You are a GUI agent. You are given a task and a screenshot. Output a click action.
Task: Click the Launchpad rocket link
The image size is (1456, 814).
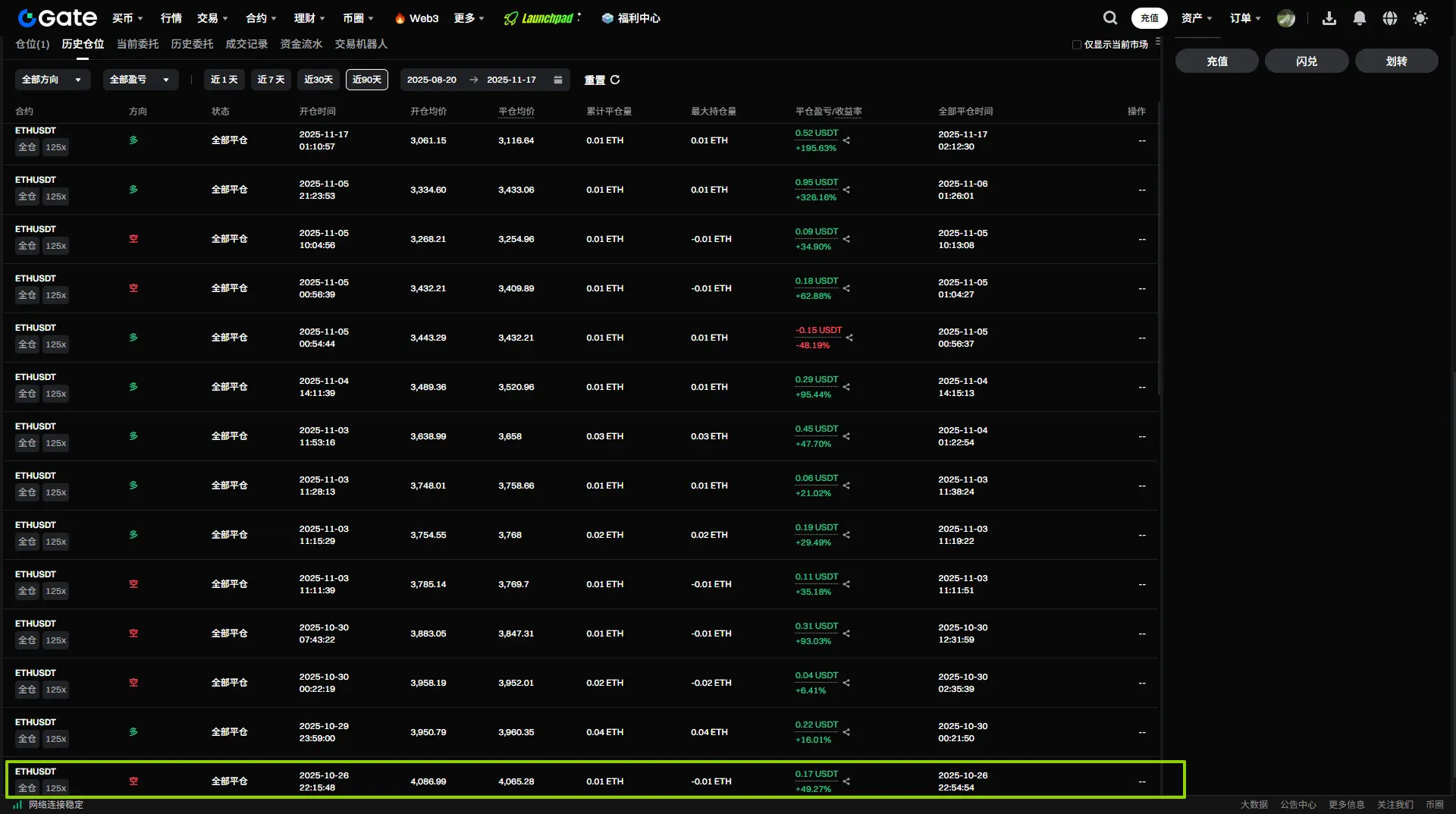[x=541, y=18]
